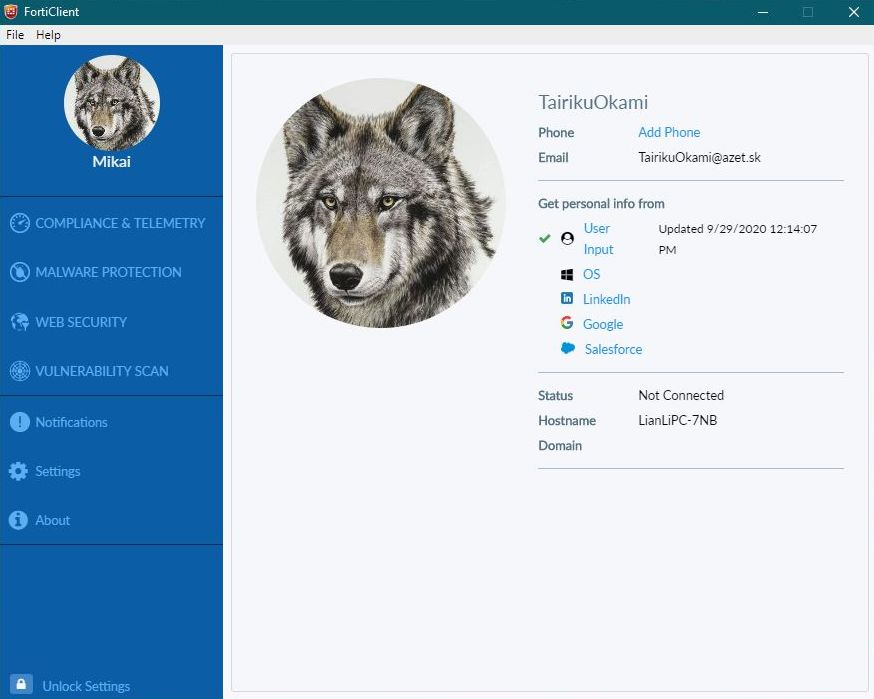Click the Notifications exclamation icon
Image resolution: width=874 pixels, height=699 pixels.
point(20,422)
